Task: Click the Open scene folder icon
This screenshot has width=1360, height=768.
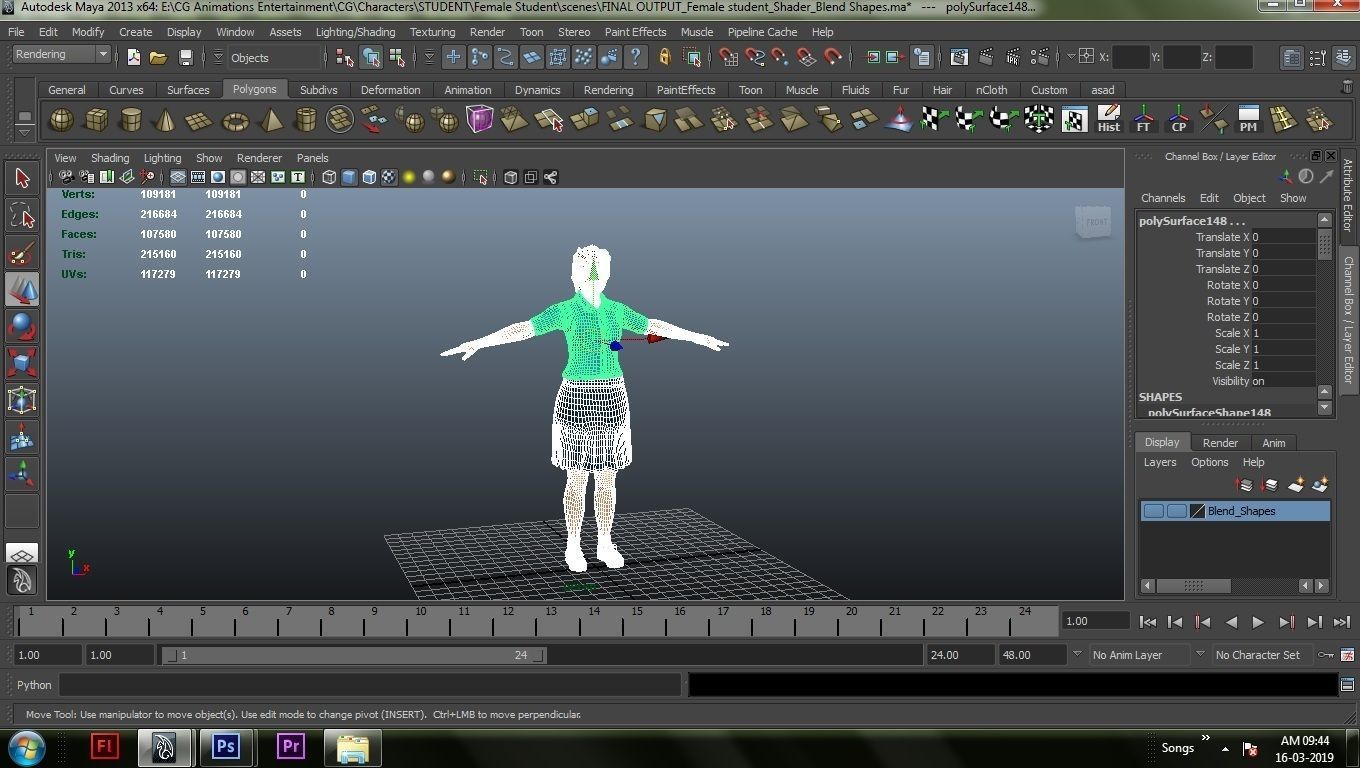Action: click(x=159, y=58)
